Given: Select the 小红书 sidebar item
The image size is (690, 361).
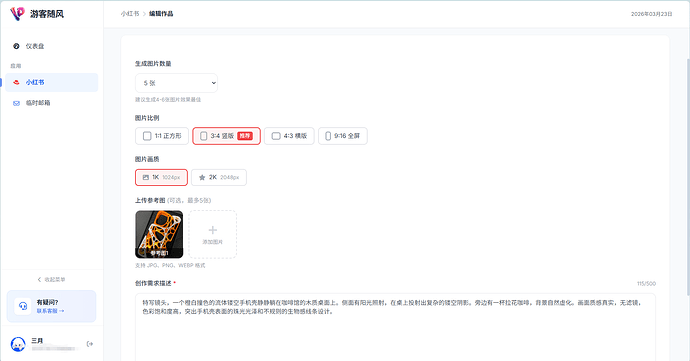Looking at the screenshot, I should 51,82.
